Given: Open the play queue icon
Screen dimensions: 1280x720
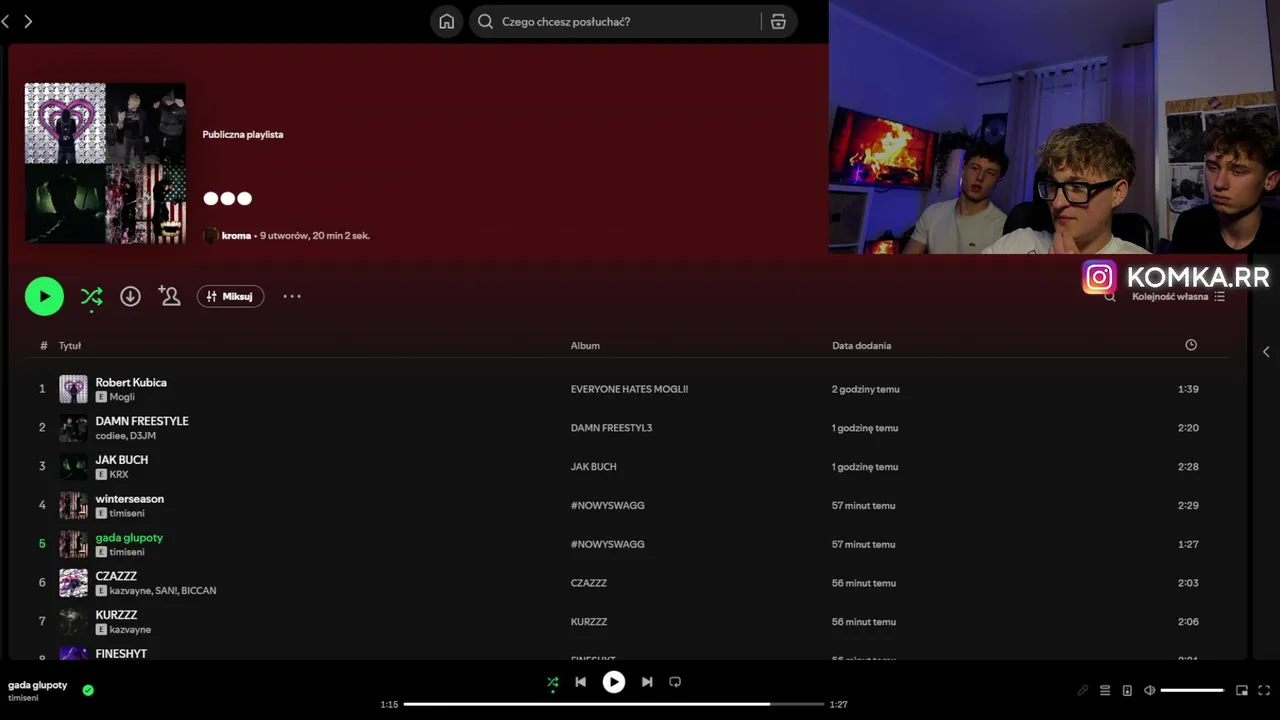Looking at the screenshot, I should click(x=1105, y=690).
